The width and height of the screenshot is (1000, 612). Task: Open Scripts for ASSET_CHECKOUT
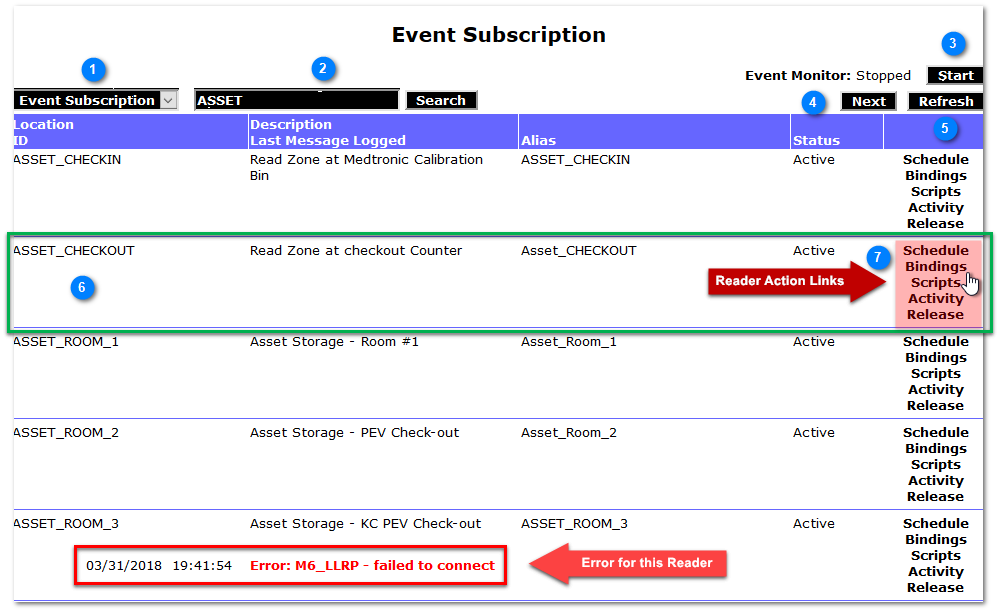(936, 282)
